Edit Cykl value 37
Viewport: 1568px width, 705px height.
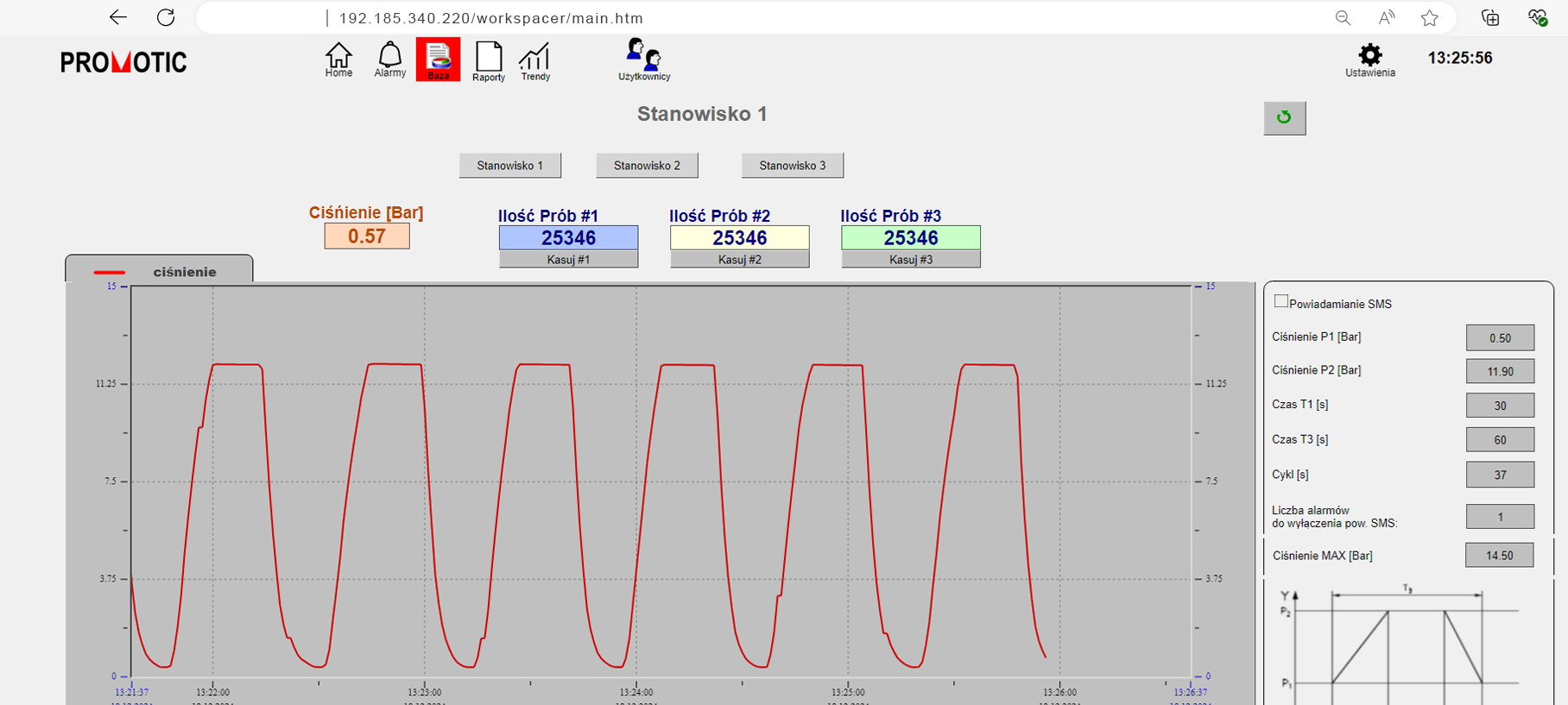(x=1500, y=475)
